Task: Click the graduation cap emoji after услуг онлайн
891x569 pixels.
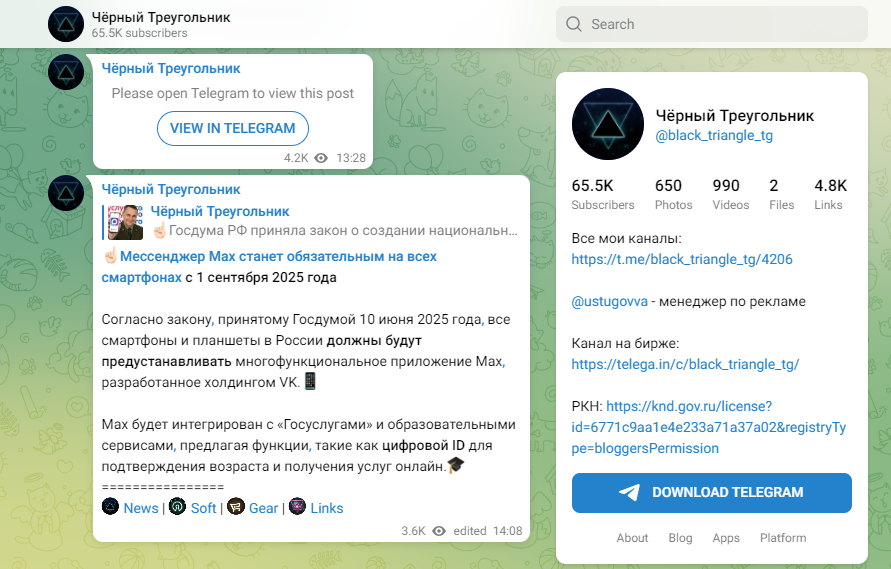Action: (x=456, y=466)
